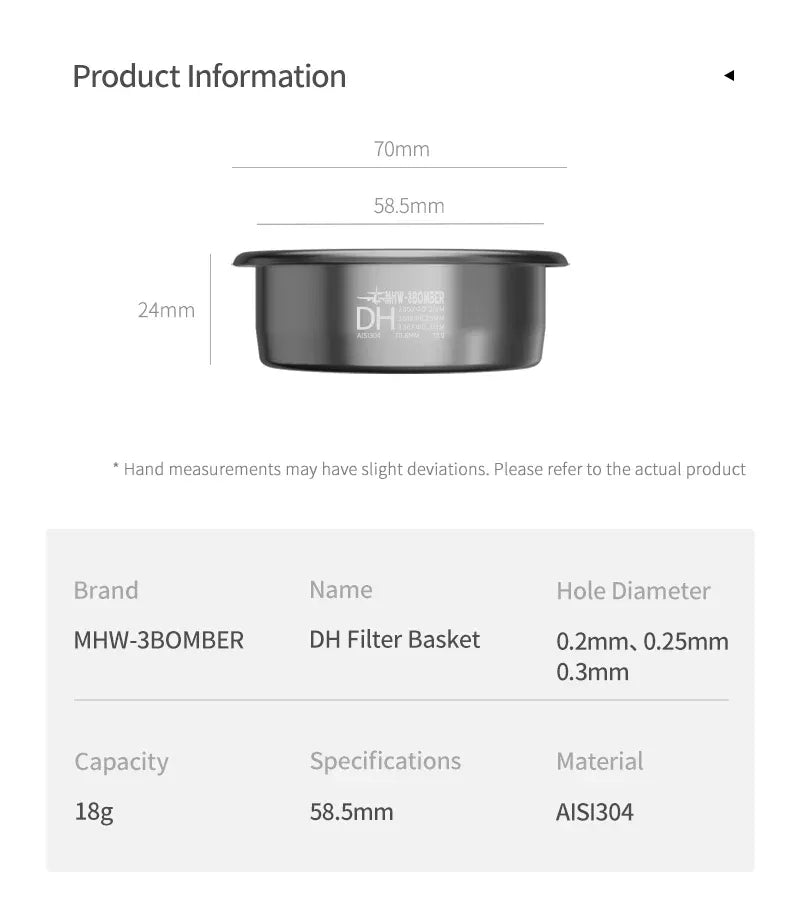Viewport: 800px width, 900px height.
Task: Click the Hole Diameter field label
Action: point(633,591)
